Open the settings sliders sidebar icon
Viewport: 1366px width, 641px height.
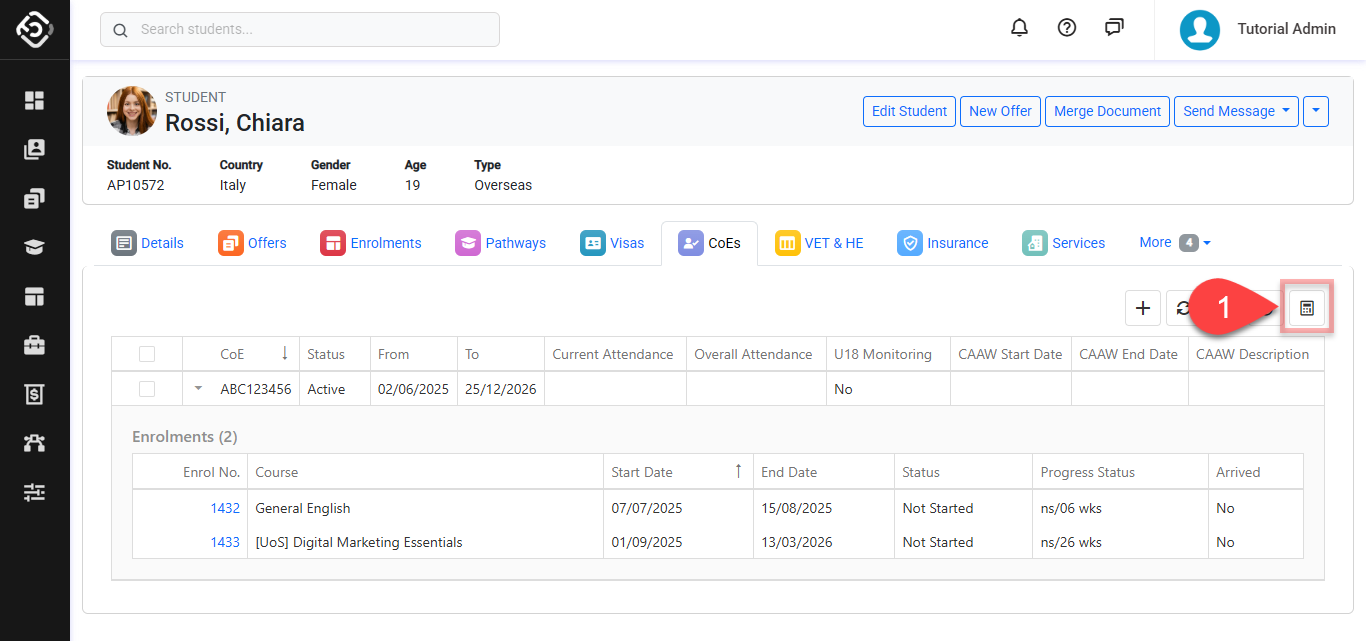(35, 492)
